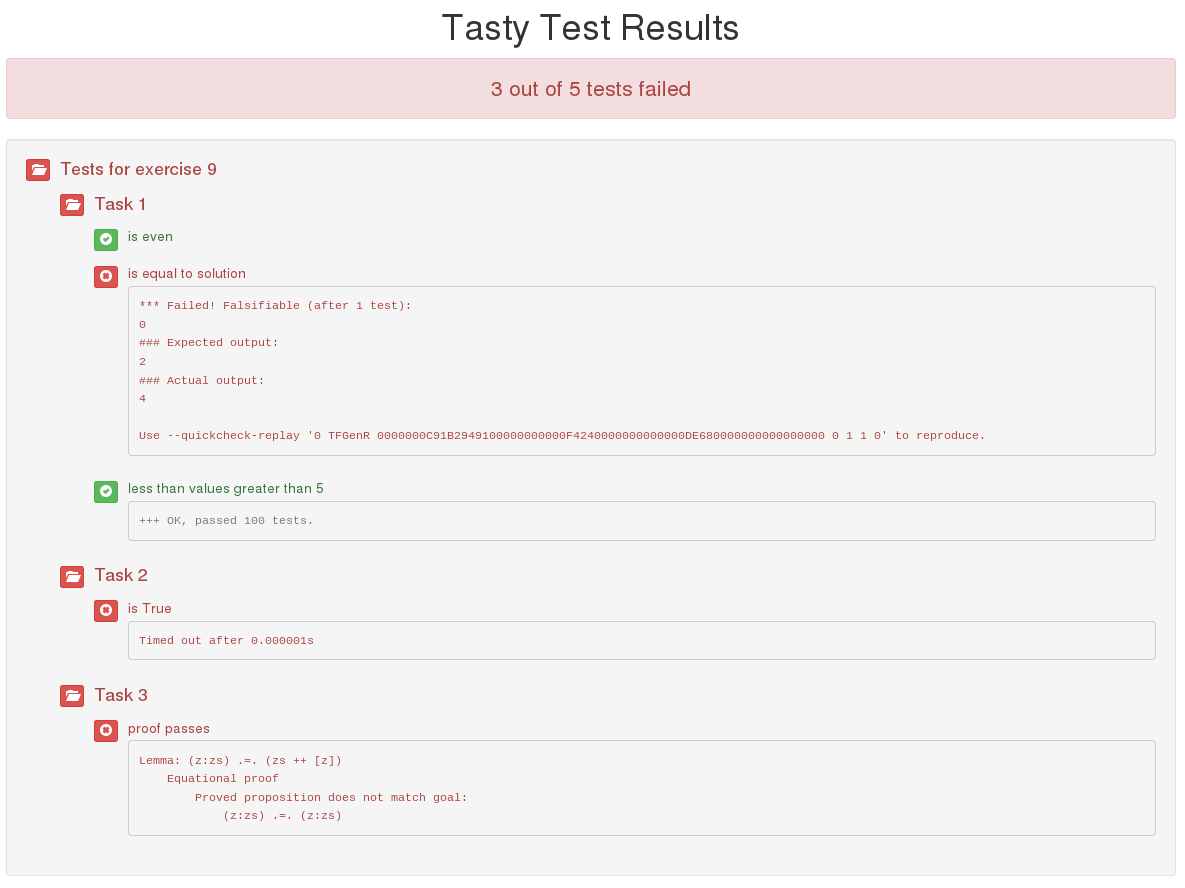The image size is (1185, 888).
Task: Click the Task 2 red folder icon
Action: tap(73, 577)
